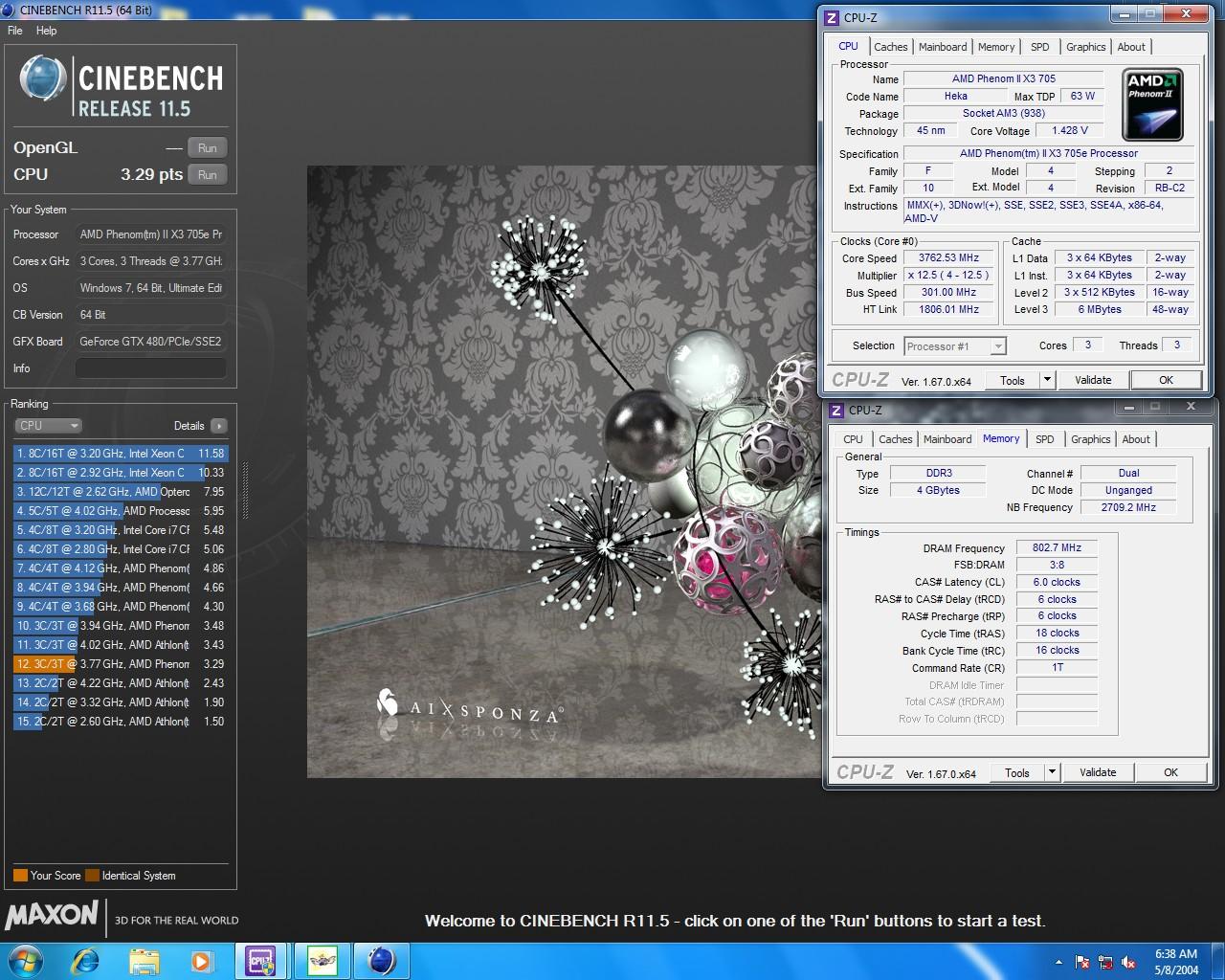Click Cinebench title bar application icon

point(9,10)
